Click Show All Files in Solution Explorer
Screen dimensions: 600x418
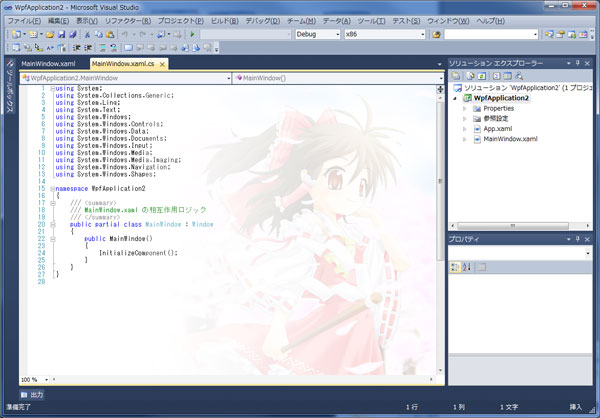(470, 76)
